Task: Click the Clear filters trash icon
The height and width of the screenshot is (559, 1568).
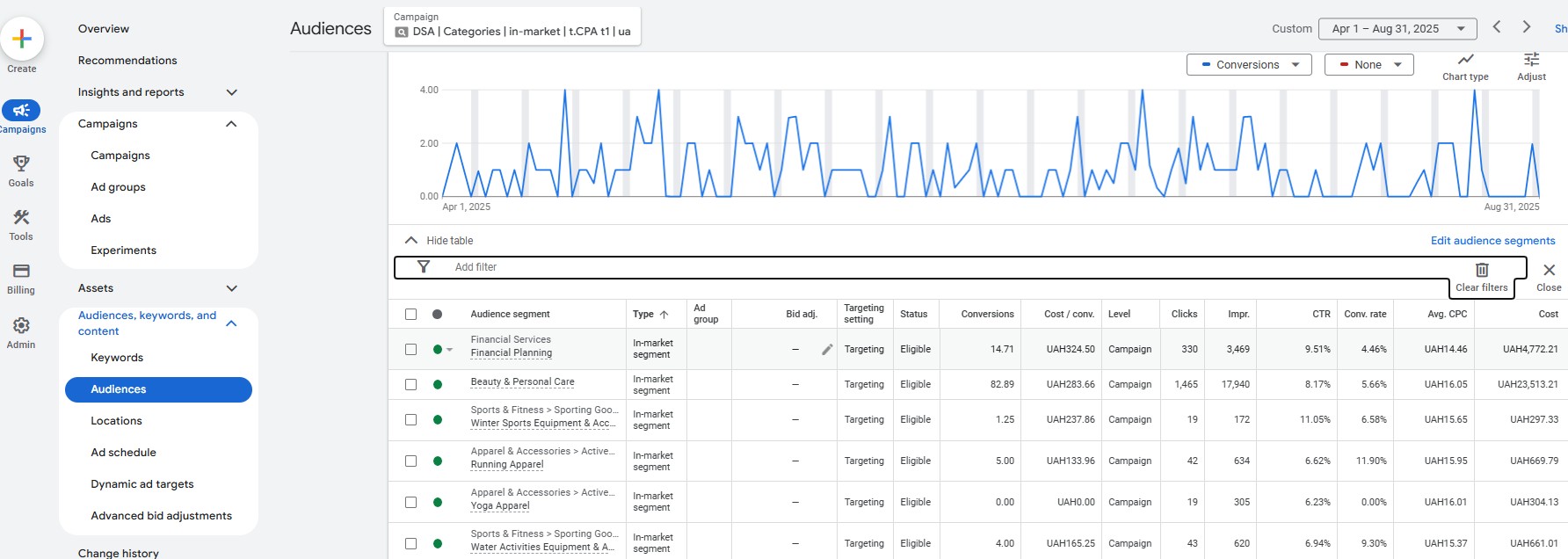Action: tap(1481, 270)
